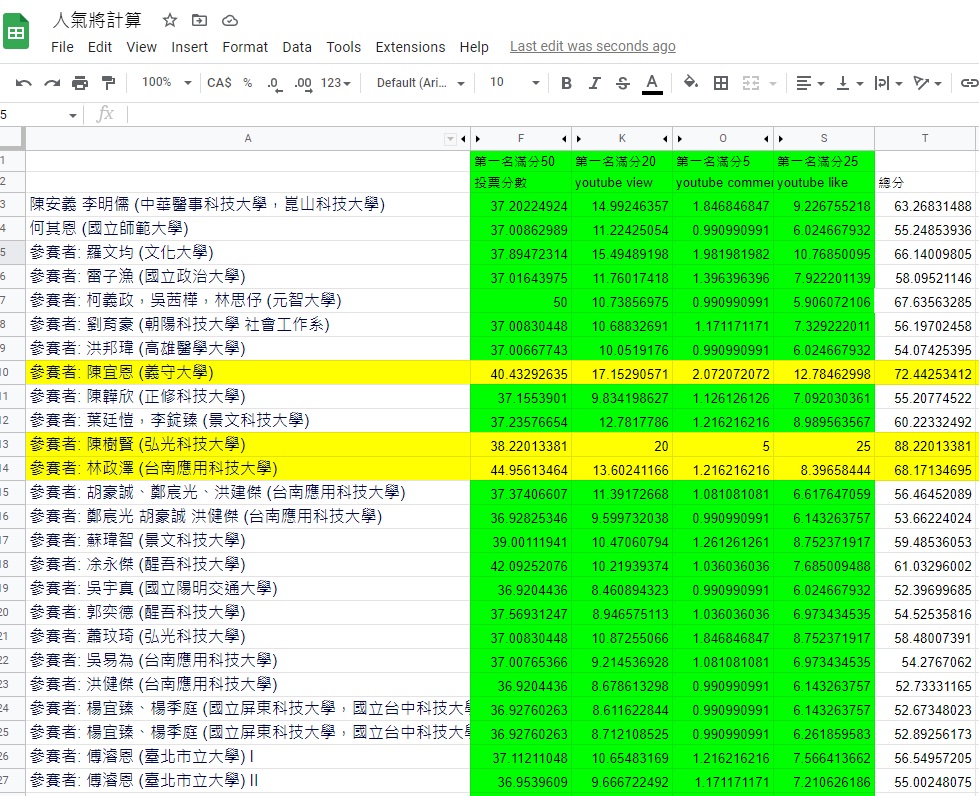Toggle strikethrough formatting
The width and height of the screenshot is (979, 796).
622,83
